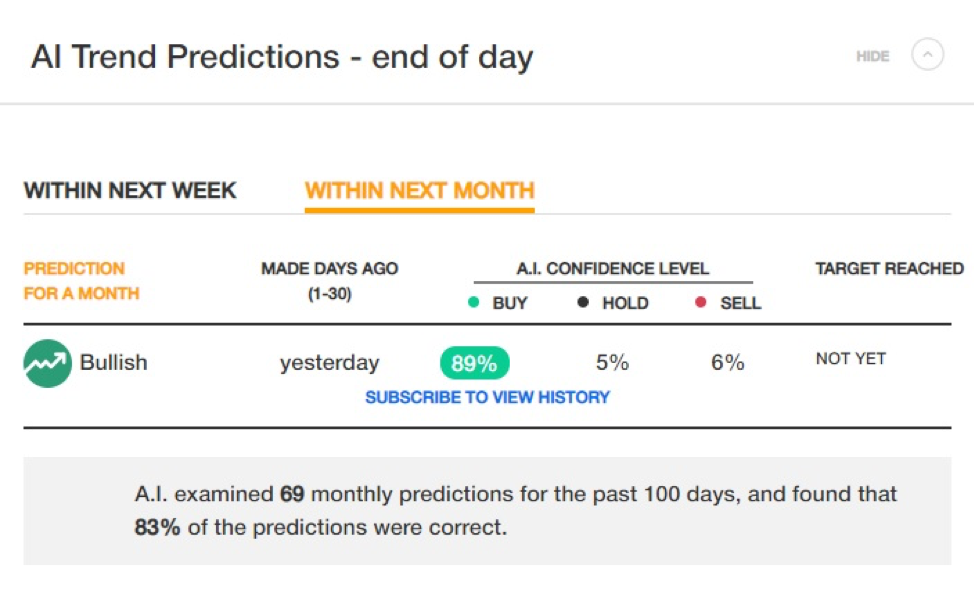Image resolution: width=974 pixels, height=589 pixels.
Task: Click the Bullish prediction label
Action: point(114,362)
